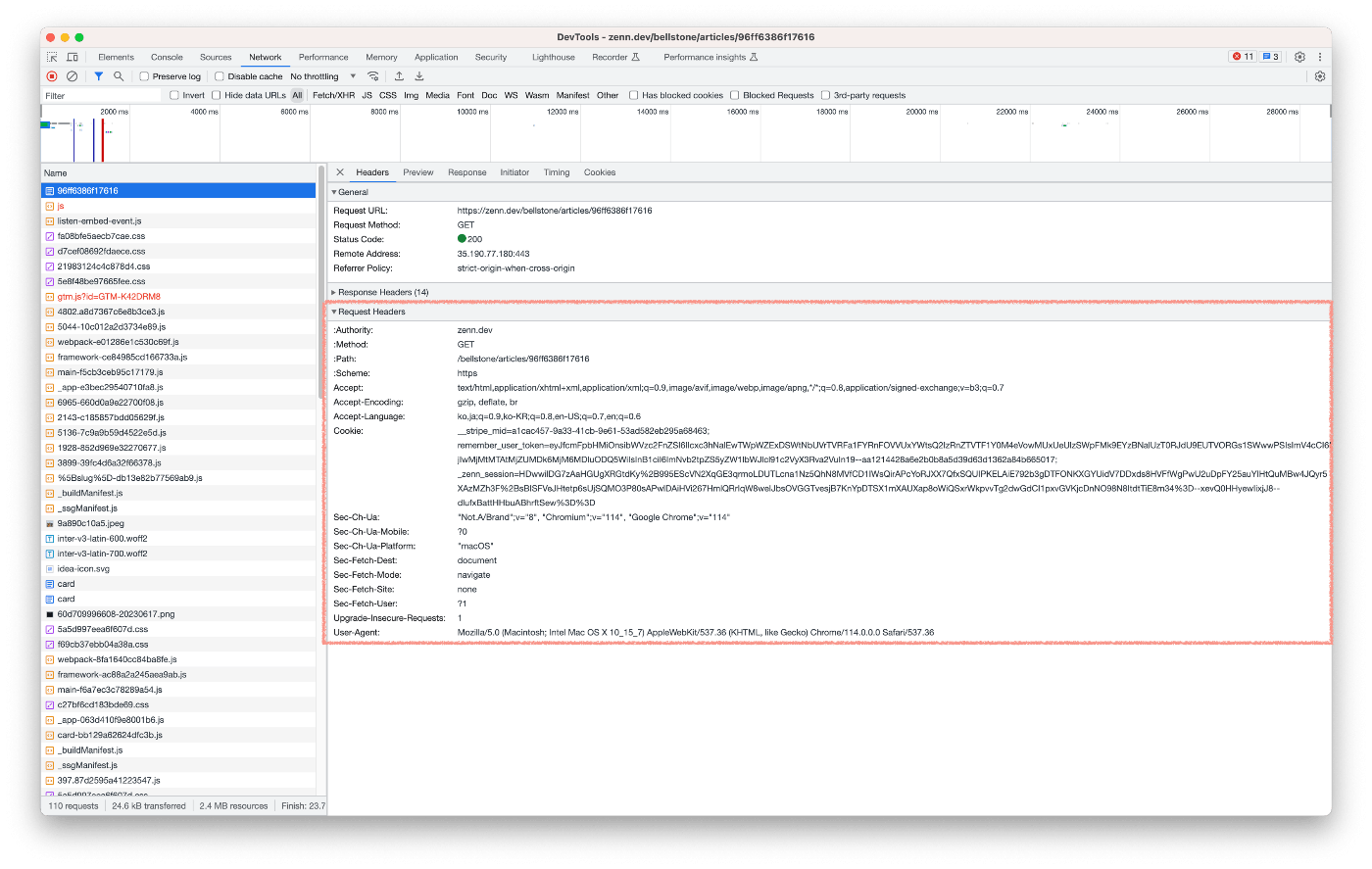Image resolution: width=1372 pixels, height=869 pixels.
Task: Click timeline overview near 2000 ms marker
Action: coord(115,112)
